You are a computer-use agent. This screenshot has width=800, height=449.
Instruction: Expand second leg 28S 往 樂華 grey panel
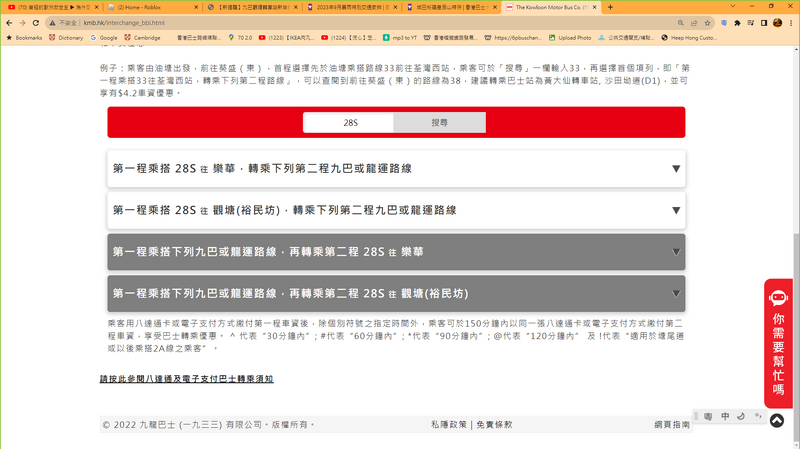coord(396,252)
